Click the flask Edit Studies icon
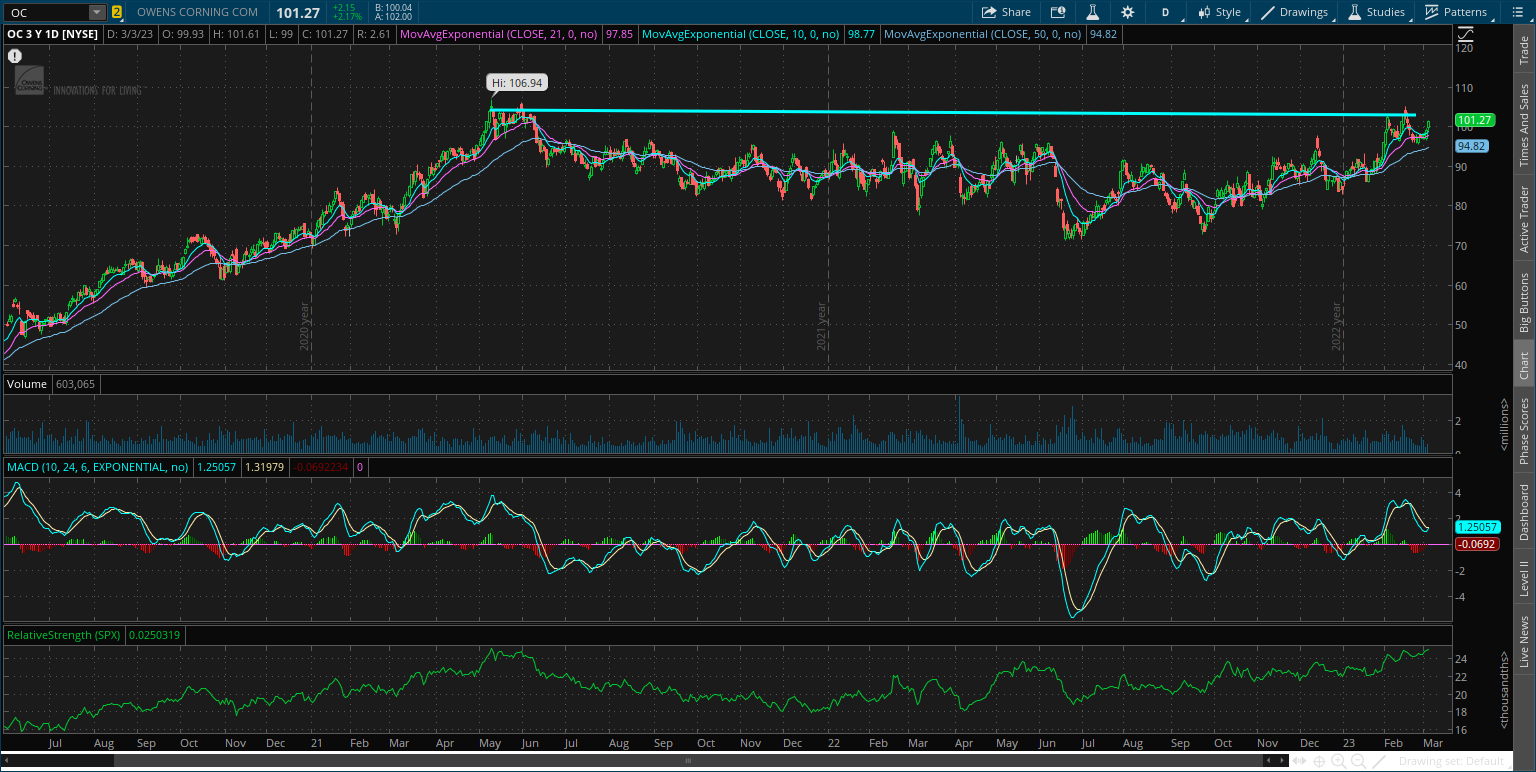The image size is (1536, 772). pos(1093,12)
